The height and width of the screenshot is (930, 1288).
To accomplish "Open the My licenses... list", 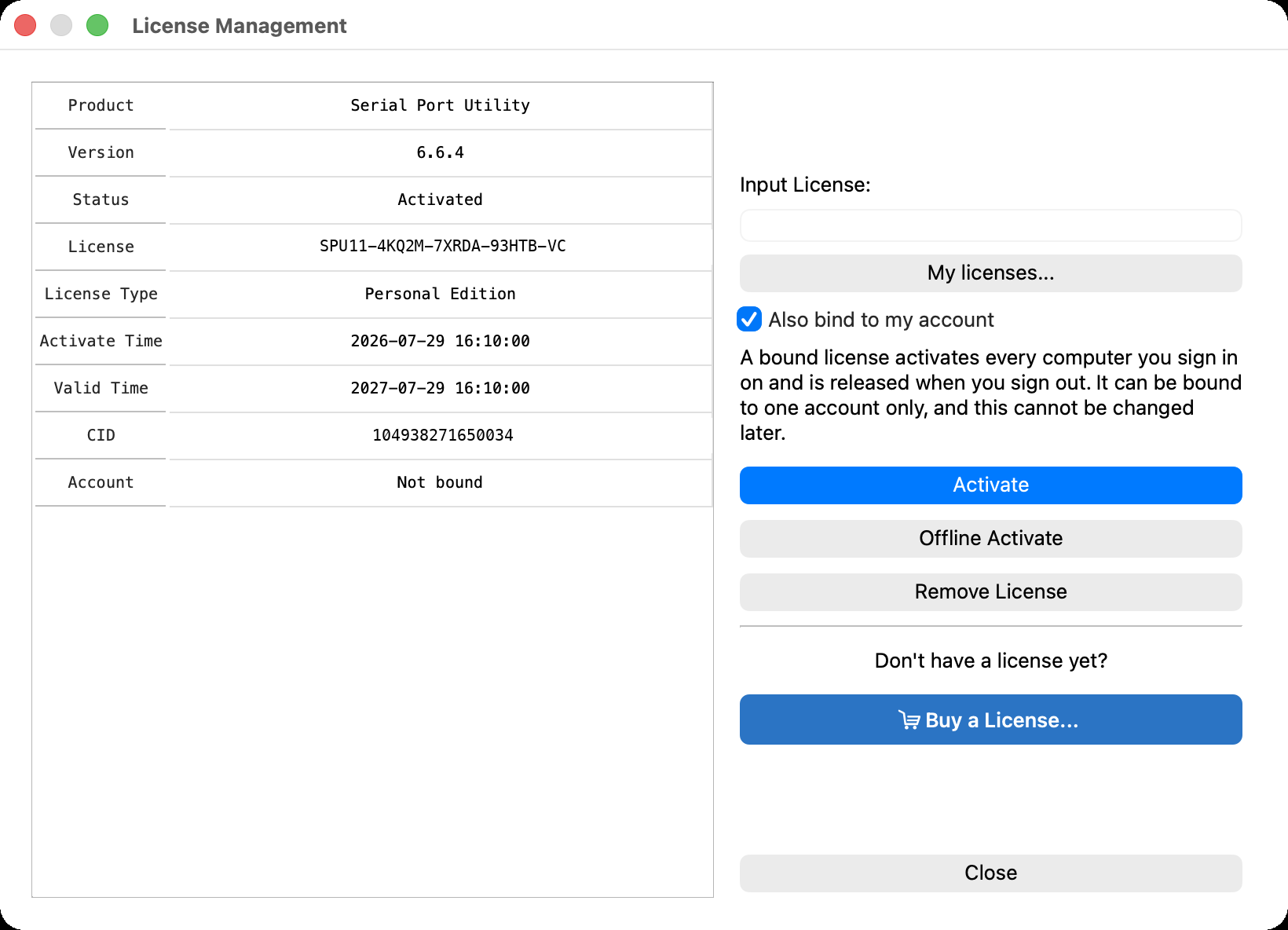I will point(990,273).
